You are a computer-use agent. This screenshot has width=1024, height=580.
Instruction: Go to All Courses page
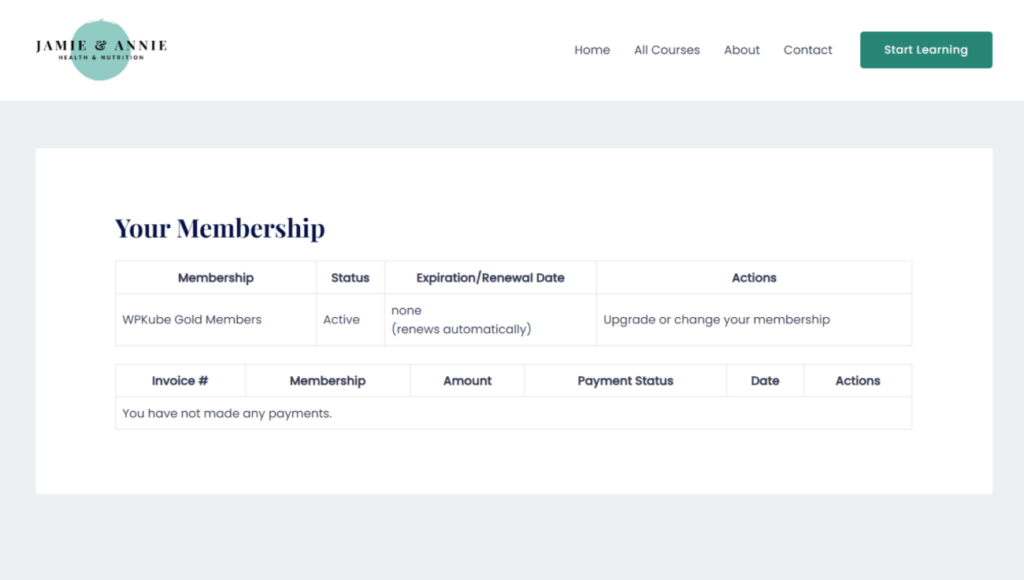click(667, 50)
